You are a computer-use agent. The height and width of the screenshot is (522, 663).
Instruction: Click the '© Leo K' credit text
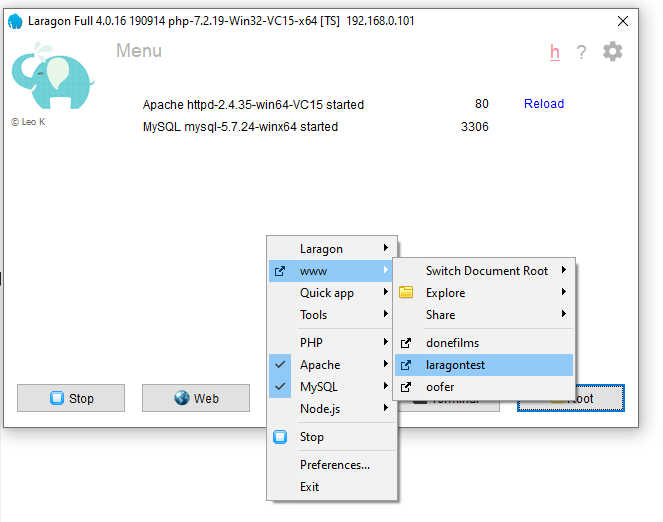tap(28, 122)
